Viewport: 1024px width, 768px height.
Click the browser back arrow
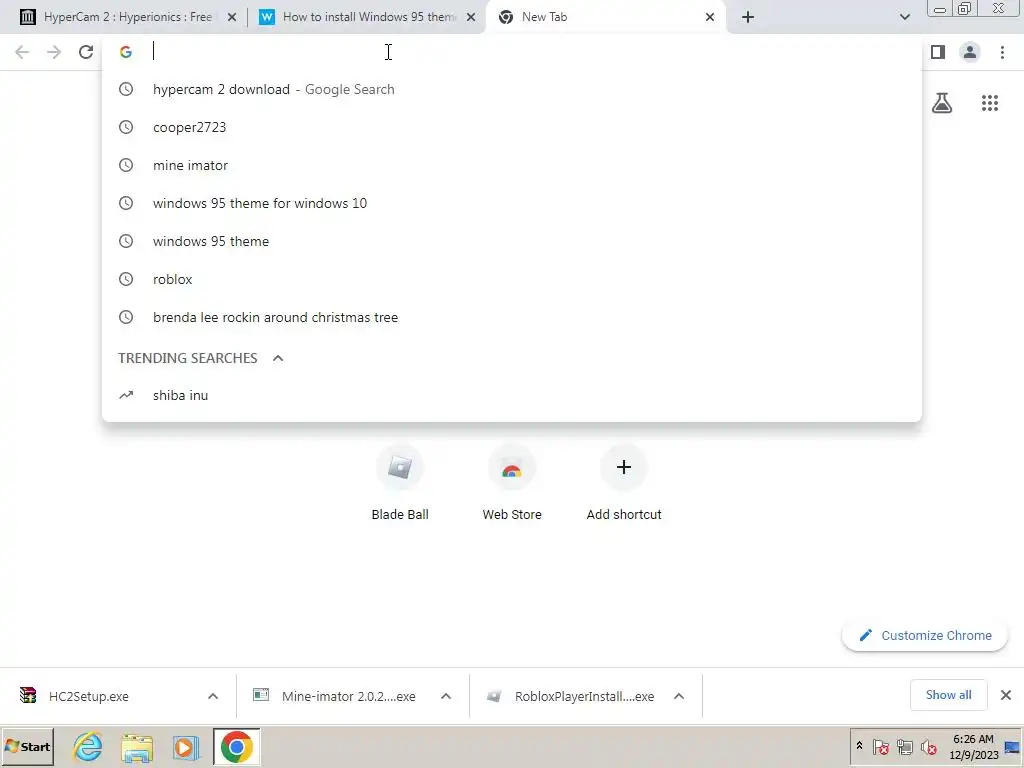[x=22, y=52]
